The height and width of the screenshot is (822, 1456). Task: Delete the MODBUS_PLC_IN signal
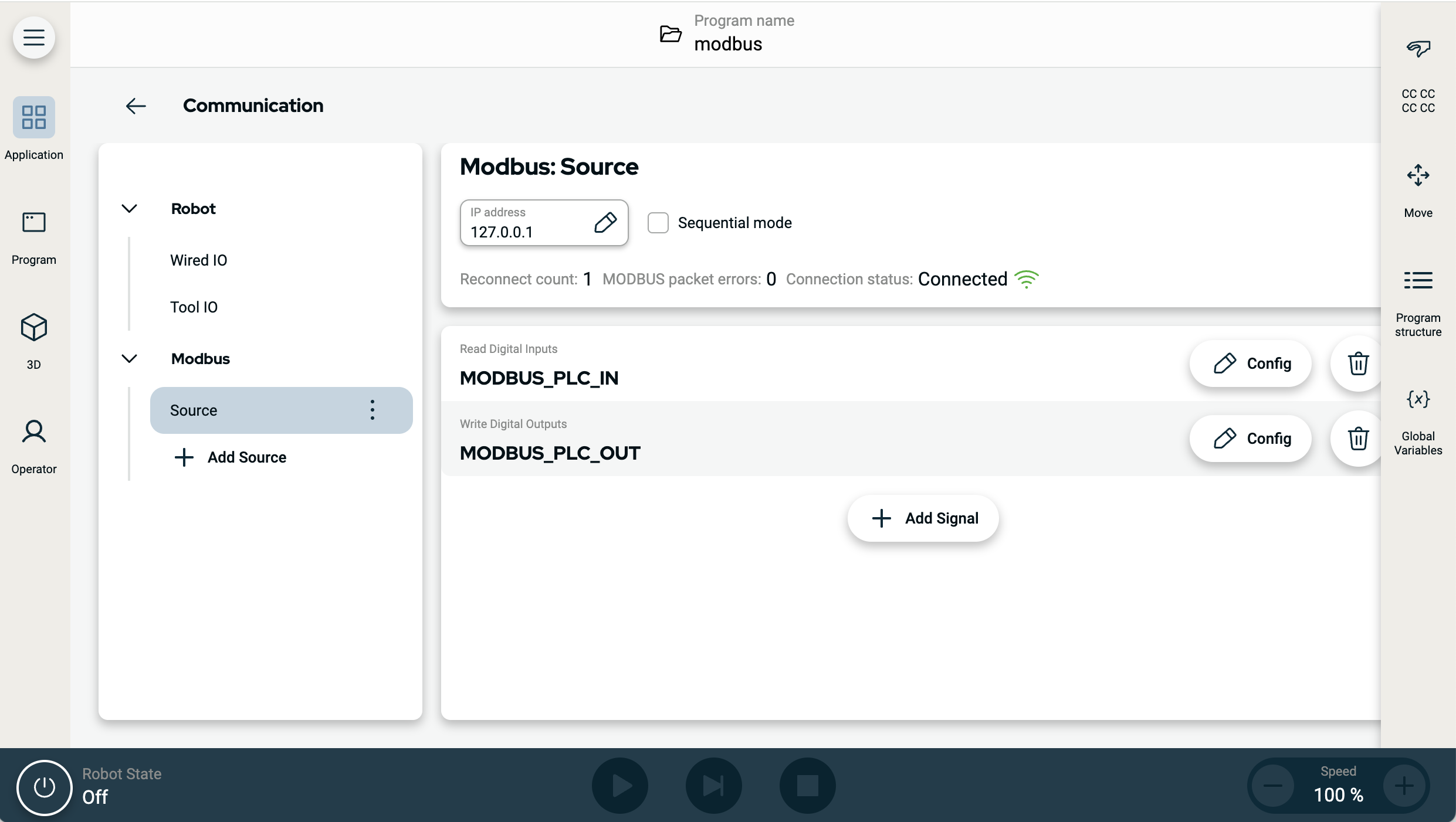point(1357,364)
